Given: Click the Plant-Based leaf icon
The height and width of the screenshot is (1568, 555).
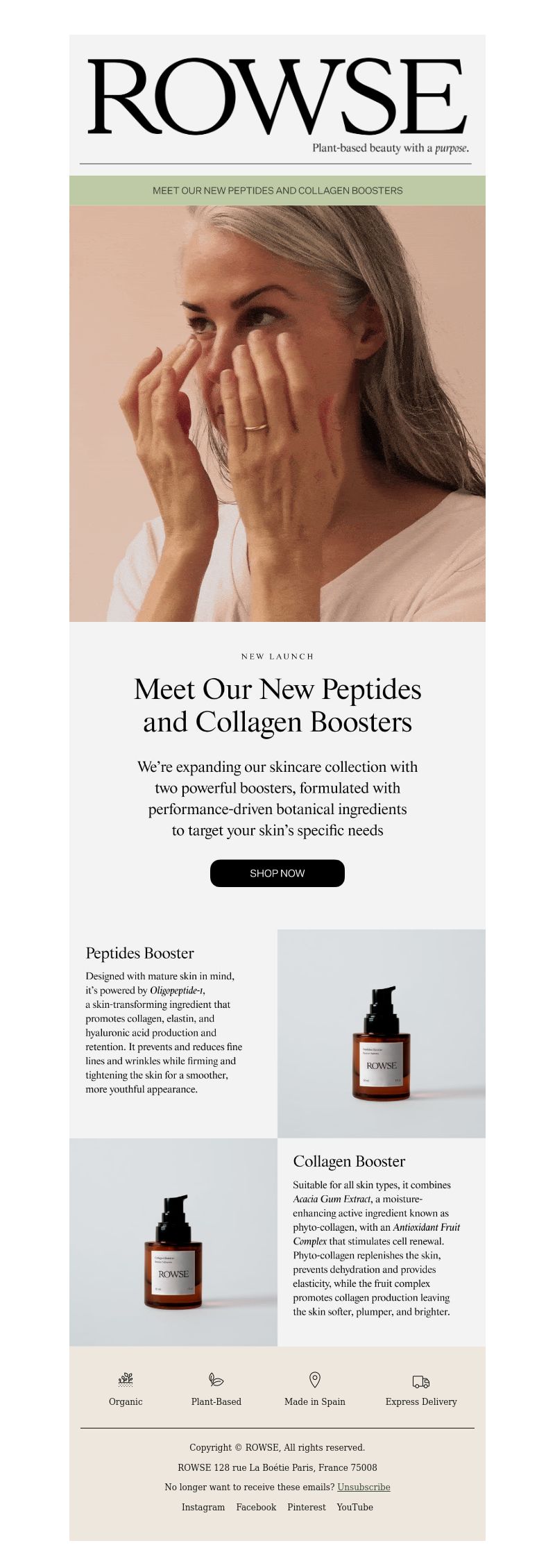Looking at the screenshot, I should click(x=216, y=1379).
